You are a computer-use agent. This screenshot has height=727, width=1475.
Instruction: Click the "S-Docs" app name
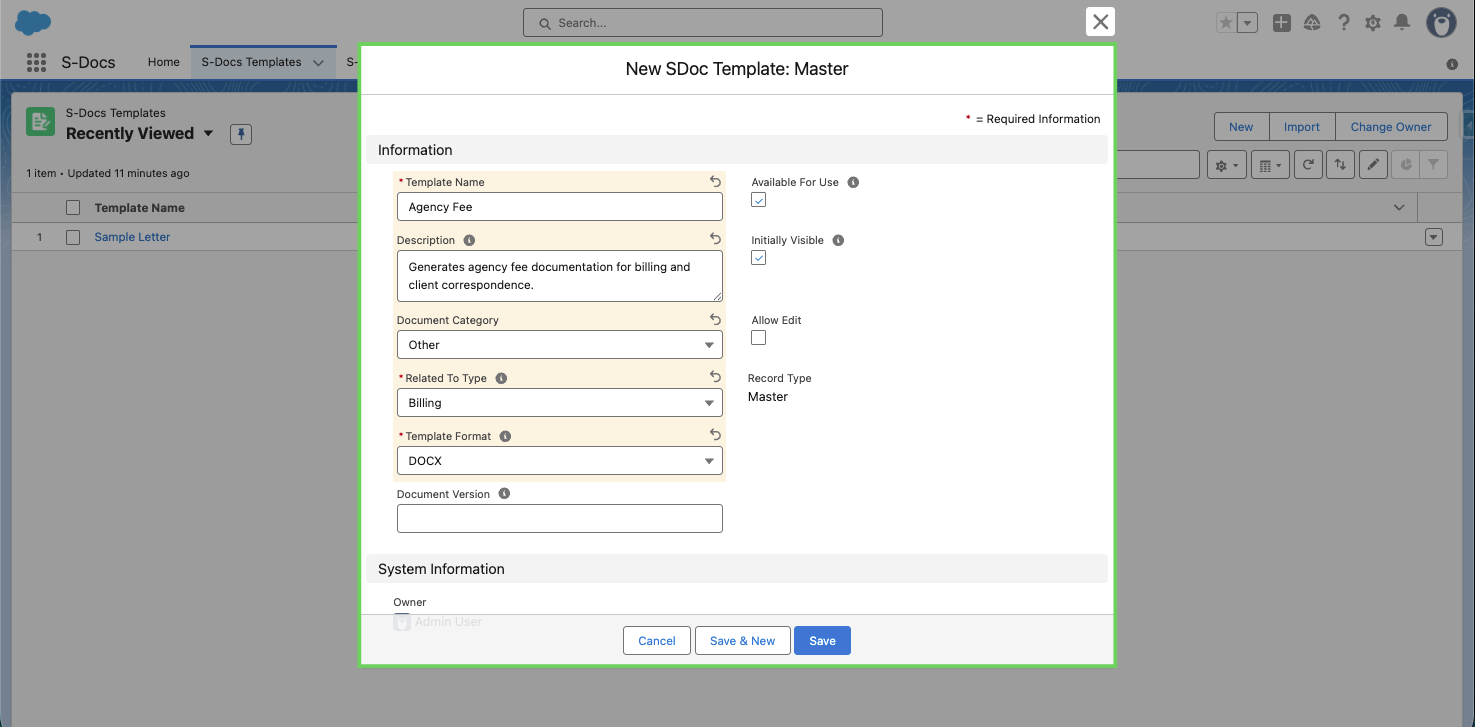click(x=89, y=62)
